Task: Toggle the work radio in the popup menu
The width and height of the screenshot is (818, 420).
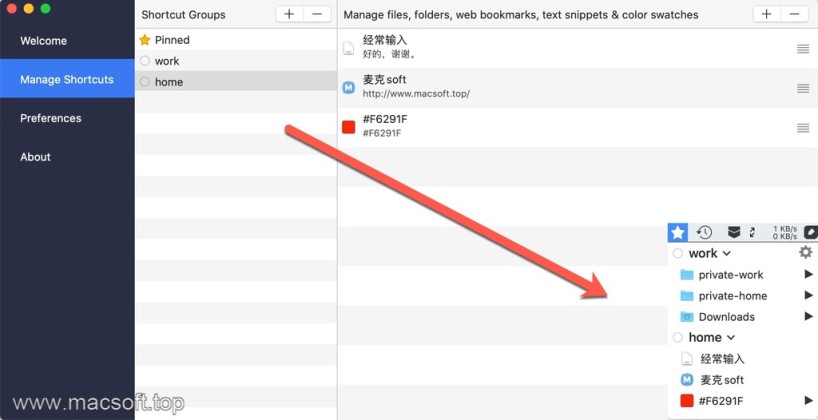Action: click(x=678, y=254)
